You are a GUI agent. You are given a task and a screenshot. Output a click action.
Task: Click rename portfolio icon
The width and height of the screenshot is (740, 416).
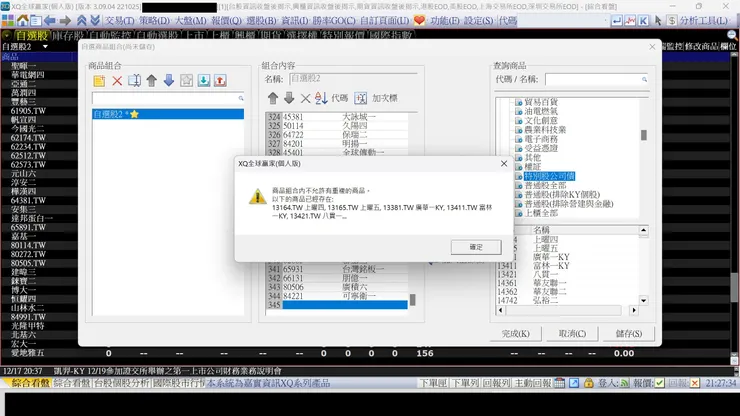coord(135,81)
